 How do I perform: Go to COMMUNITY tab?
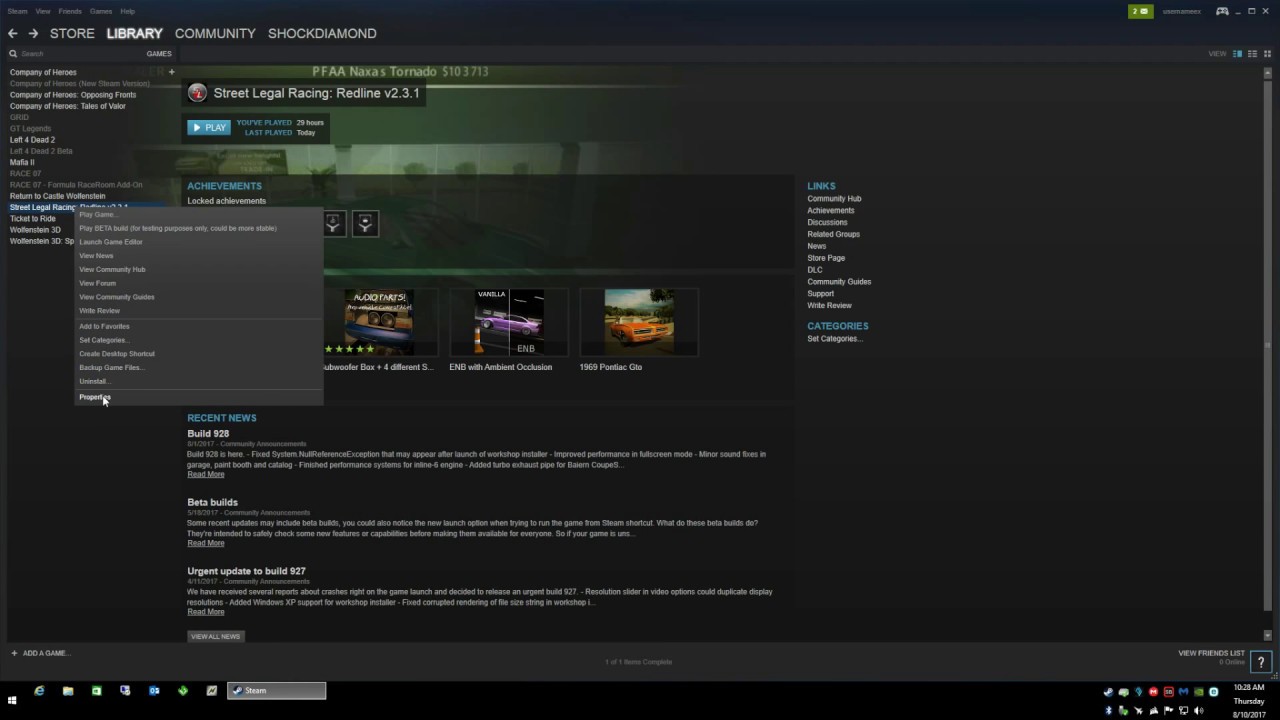215,33
